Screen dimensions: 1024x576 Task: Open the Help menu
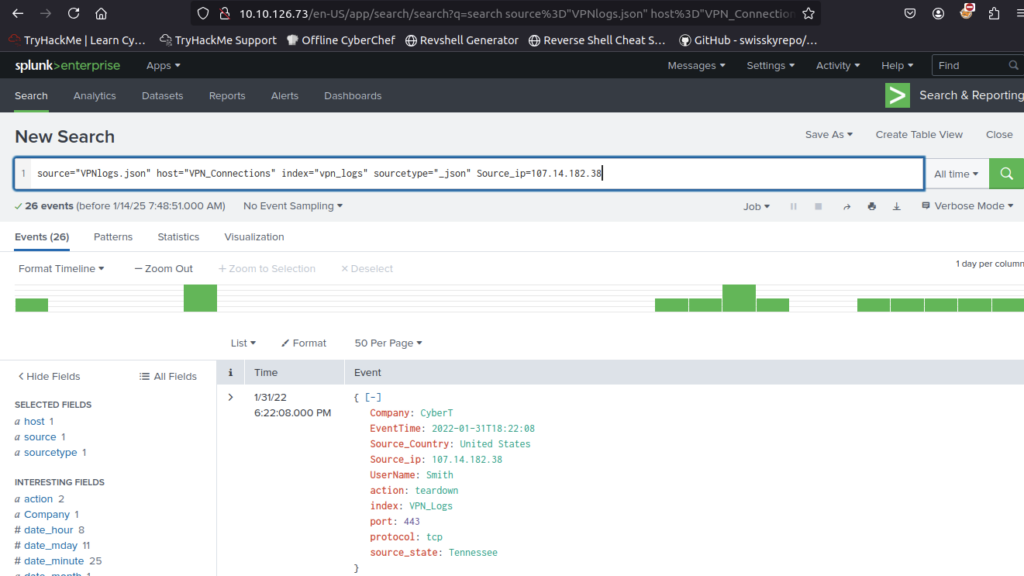897,65
